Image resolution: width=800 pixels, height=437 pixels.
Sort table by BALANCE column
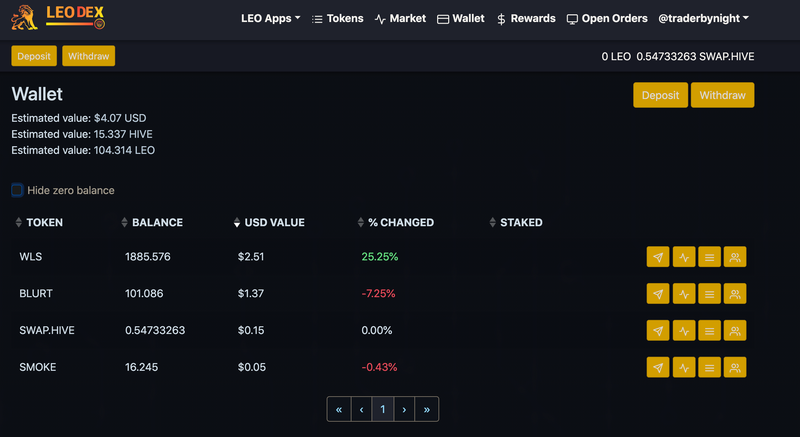pos(152,222)
